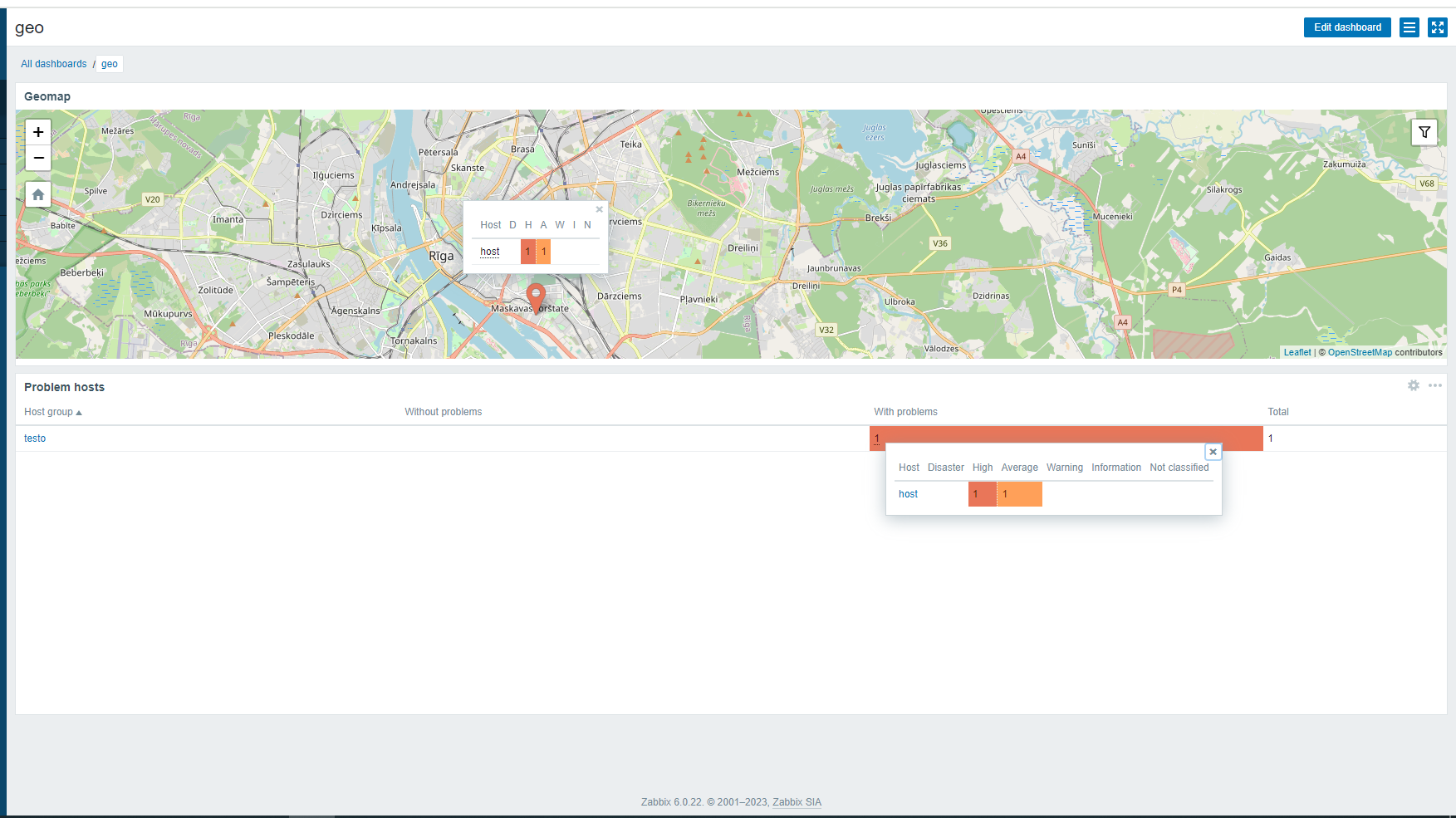Enter kiosk fullscreen mode
Image resolution: width=1456 pixels, height=818 pixels.
click(x=1437, y=27)
